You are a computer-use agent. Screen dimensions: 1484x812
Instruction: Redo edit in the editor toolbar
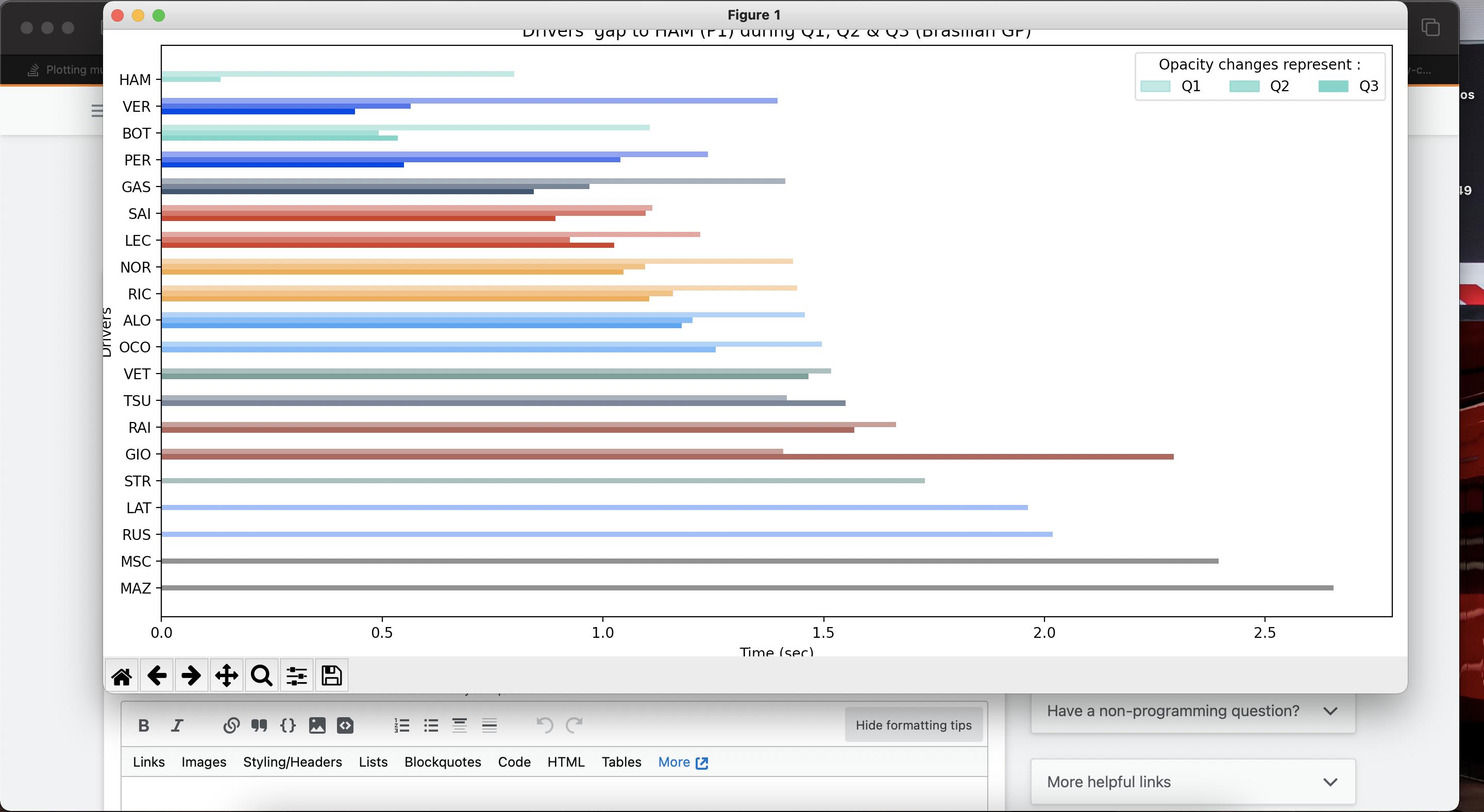[x=575, y=725]
